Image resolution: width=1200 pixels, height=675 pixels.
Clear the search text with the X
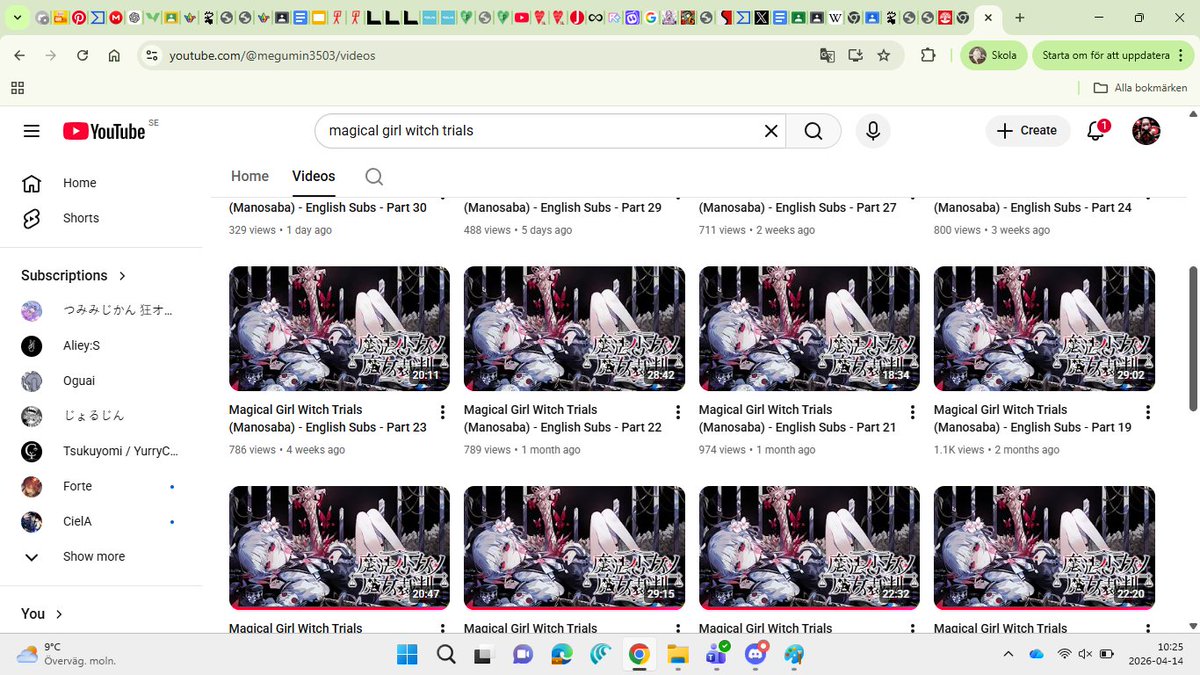(x=771, y=131)
